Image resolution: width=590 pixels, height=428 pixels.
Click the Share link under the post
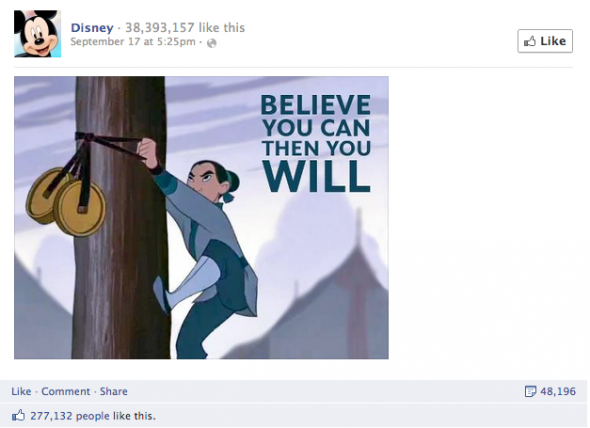[x=113, y=391]
